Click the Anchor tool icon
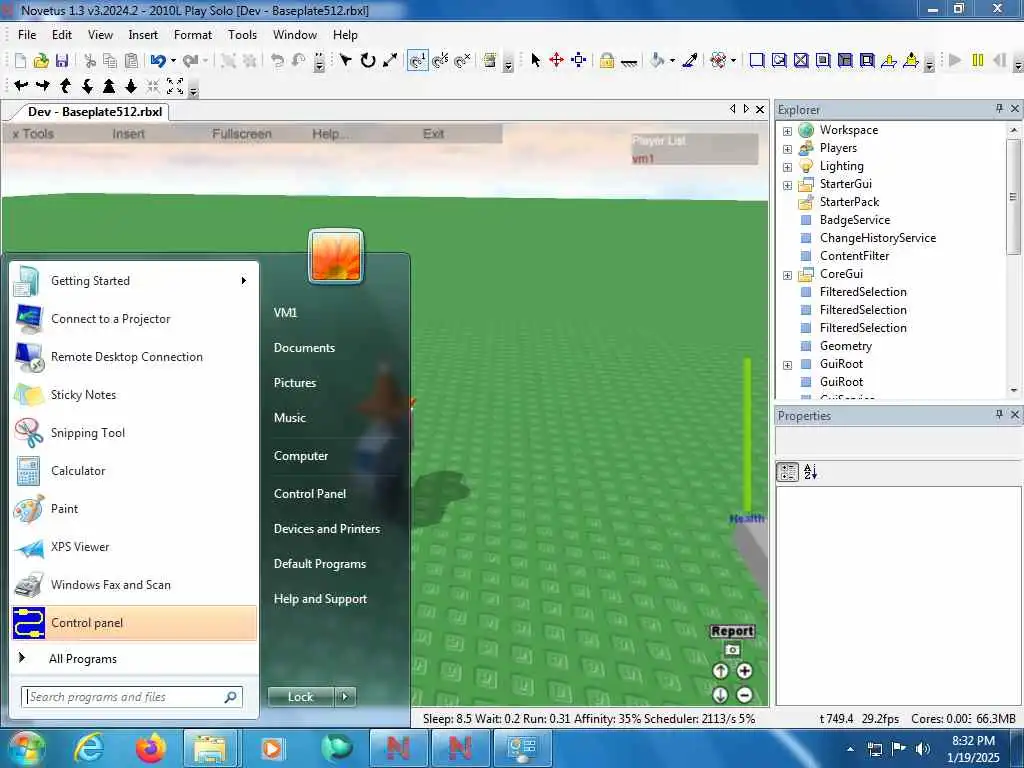The width and height of the screenshot is (1024, 768). (629, 61)
